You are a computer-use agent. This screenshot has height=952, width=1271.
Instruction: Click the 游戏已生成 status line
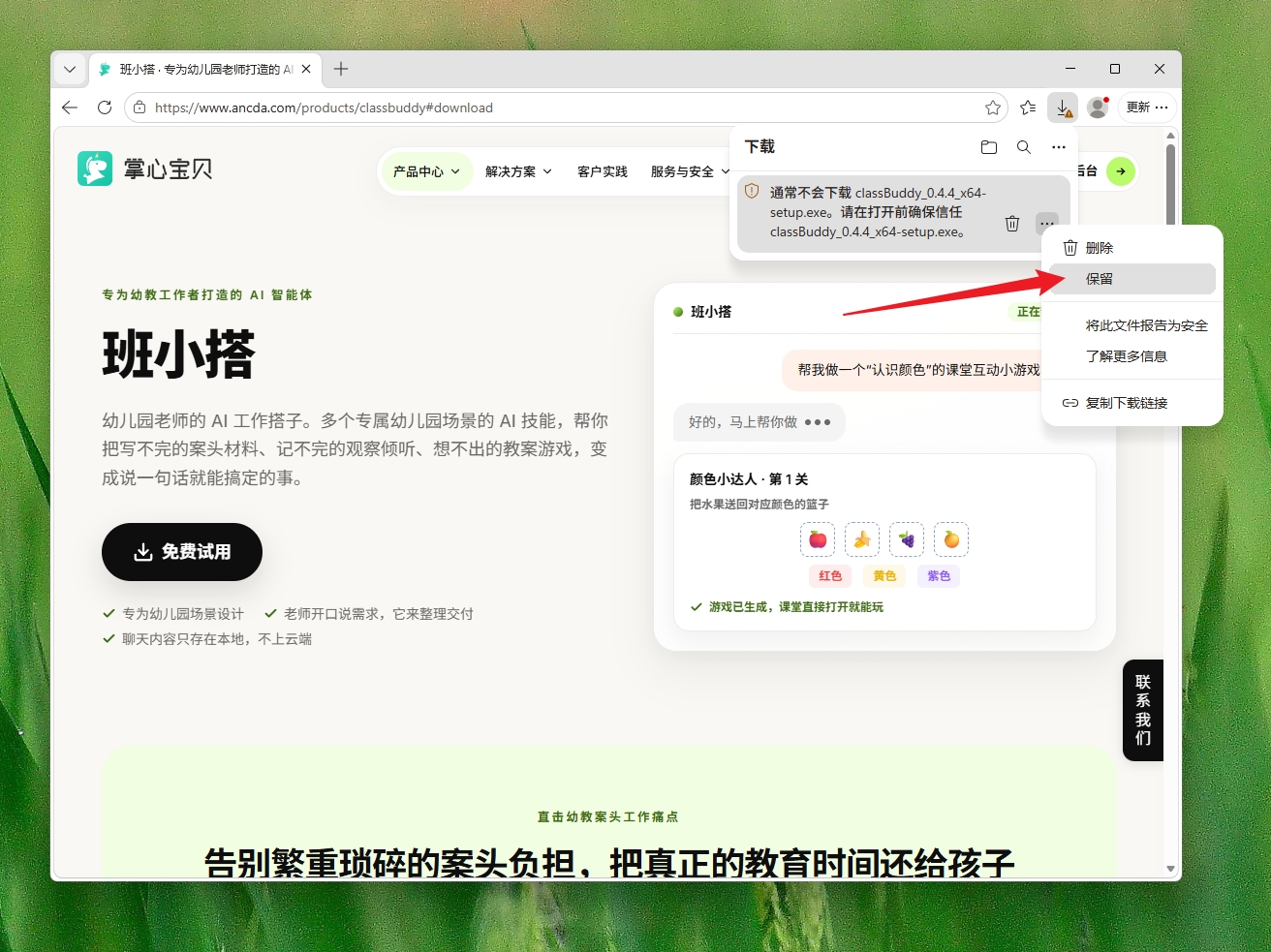[787, 607]
